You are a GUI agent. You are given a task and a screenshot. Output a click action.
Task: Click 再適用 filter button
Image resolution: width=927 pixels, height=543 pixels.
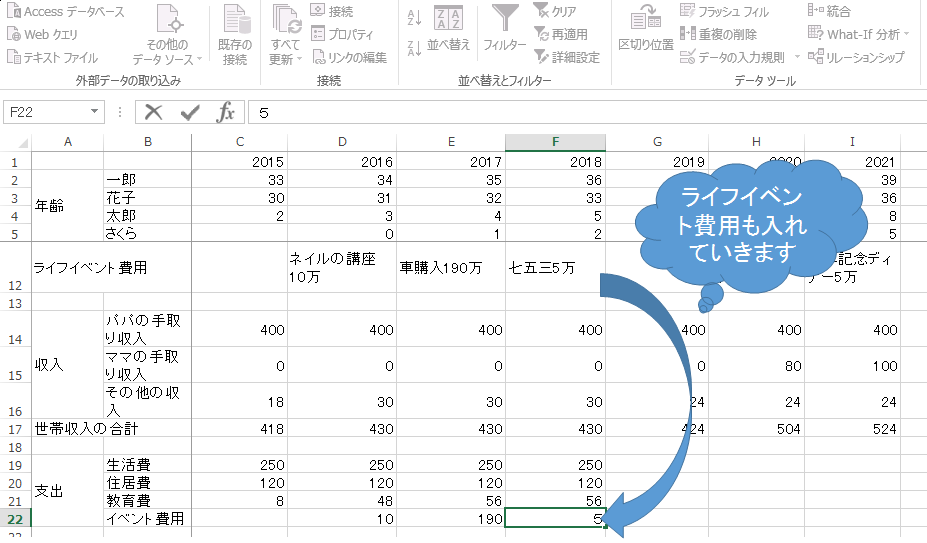560,34
